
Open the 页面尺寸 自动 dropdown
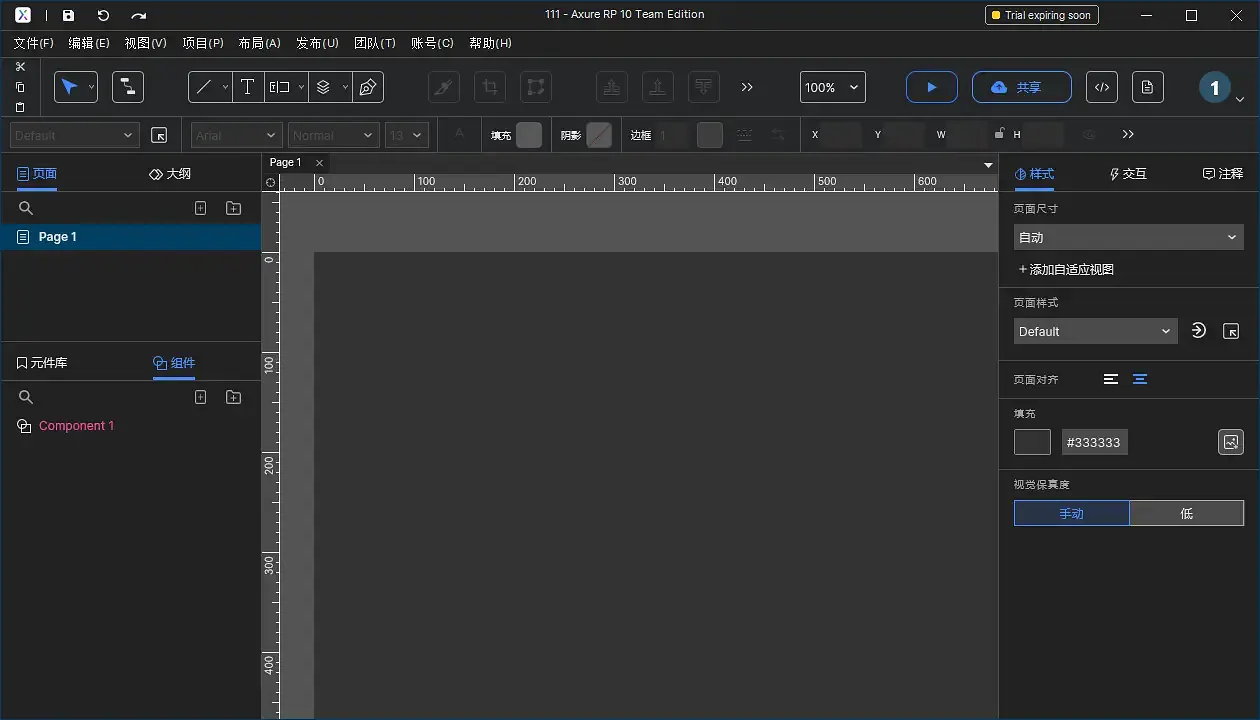[1128, 237]
